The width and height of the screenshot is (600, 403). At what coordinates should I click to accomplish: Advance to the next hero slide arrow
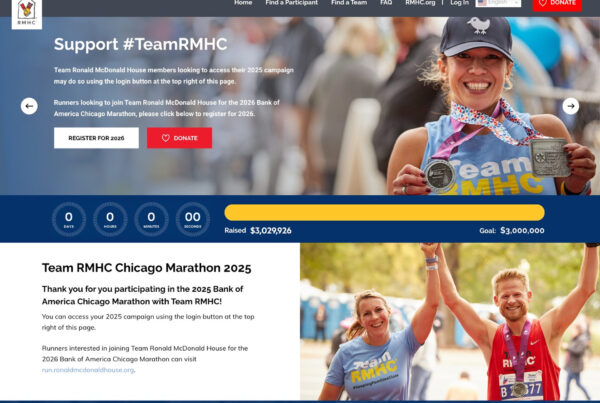tap(571, 106)
